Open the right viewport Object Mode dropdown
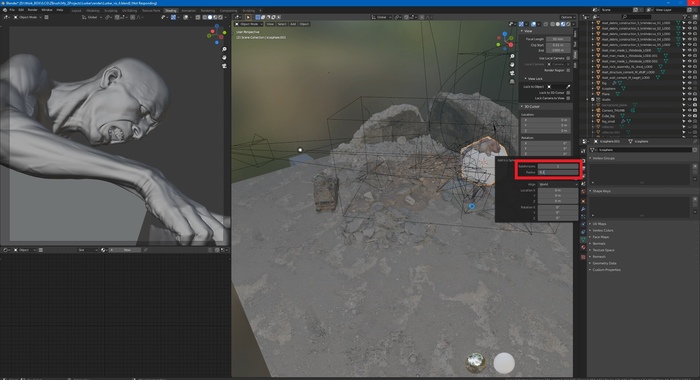The width and height of the screenshot is (700, 380). (250, 24)
